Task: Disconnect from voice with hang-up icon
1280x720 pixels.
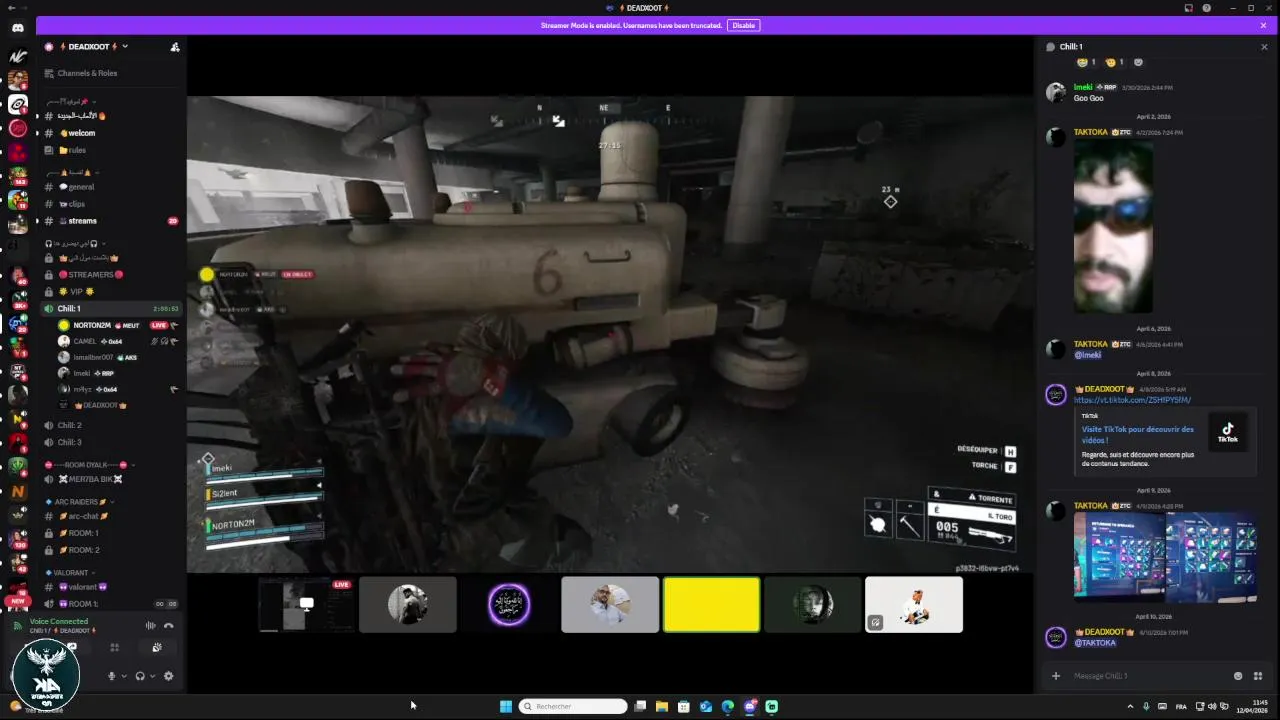Action: (x=168, y=626)
